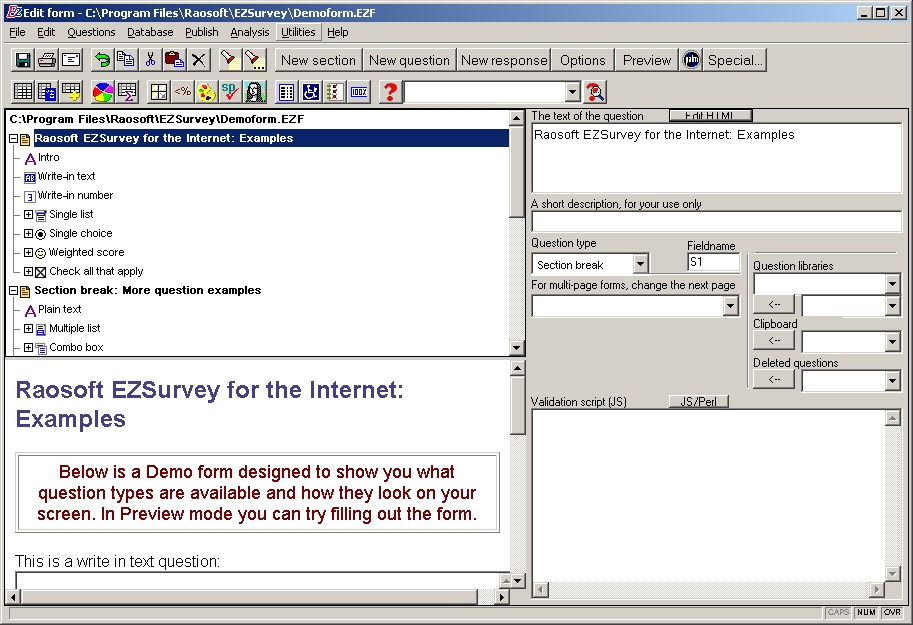The width and height of the screenshot is (913, 625).
Task: Open the toolbar search combo box dropdown
Action: pyautogui.click(x=572, y=92)
